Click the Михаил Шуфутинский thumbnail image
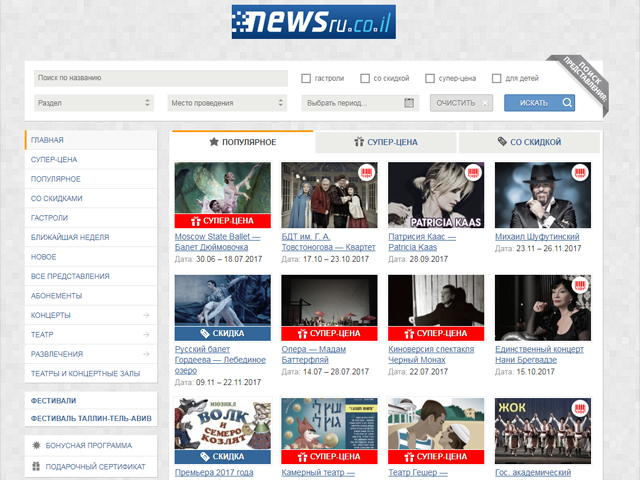Viewport: 640px width, 480px height. (543, 195)
